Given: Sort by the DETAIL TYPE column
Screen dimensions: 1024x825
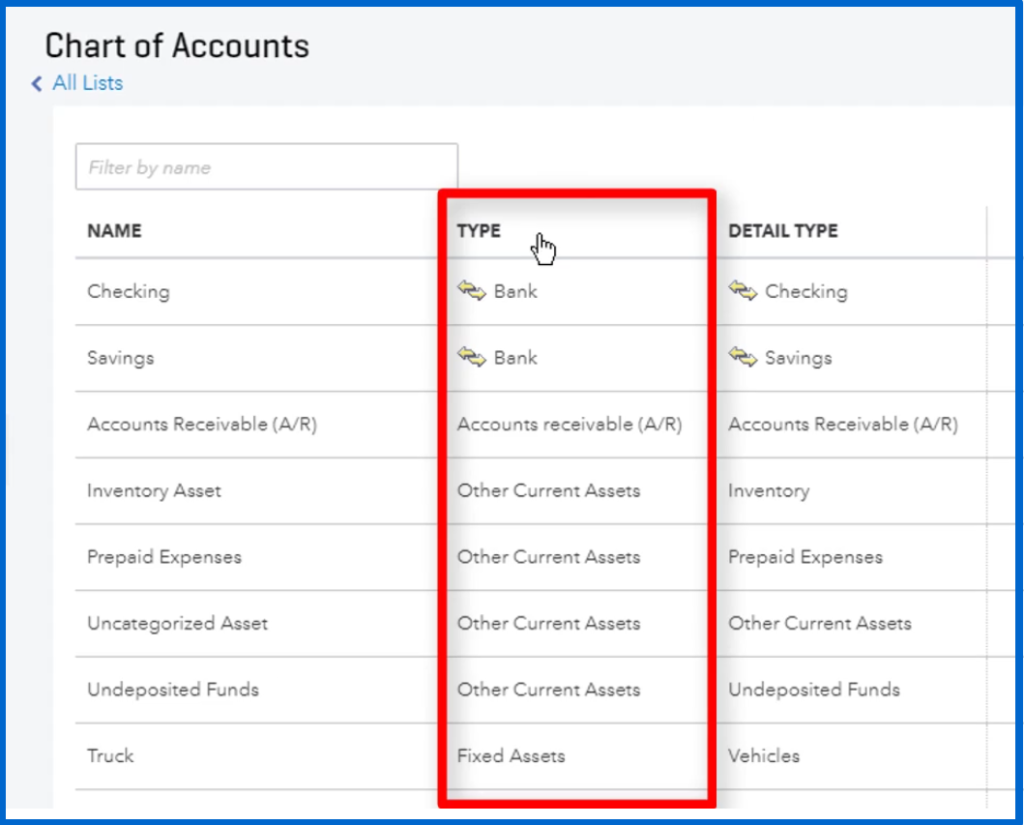Looking at the screenshot, I should (782, 230).
